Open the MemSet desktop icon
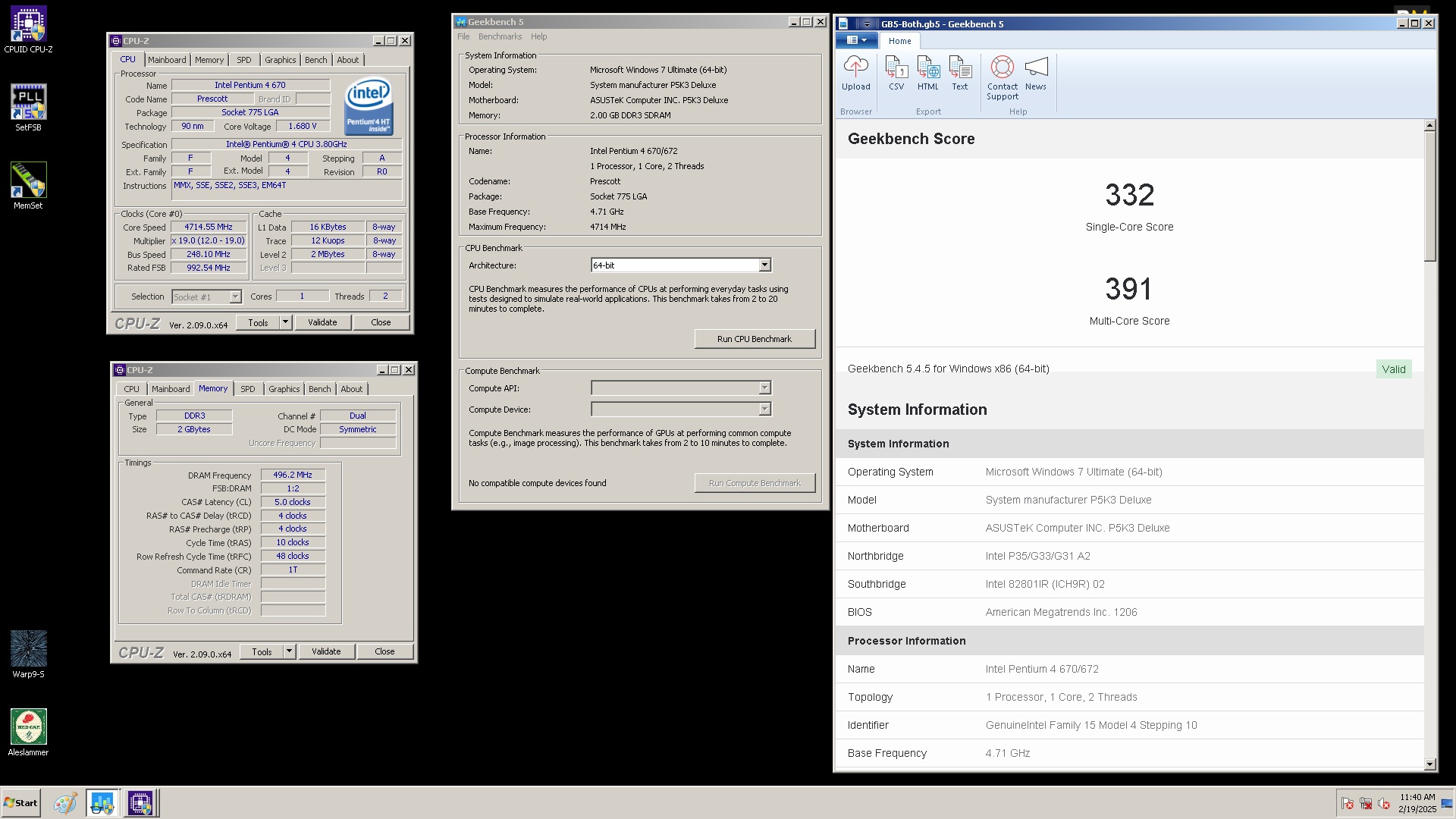 point(28,186)
